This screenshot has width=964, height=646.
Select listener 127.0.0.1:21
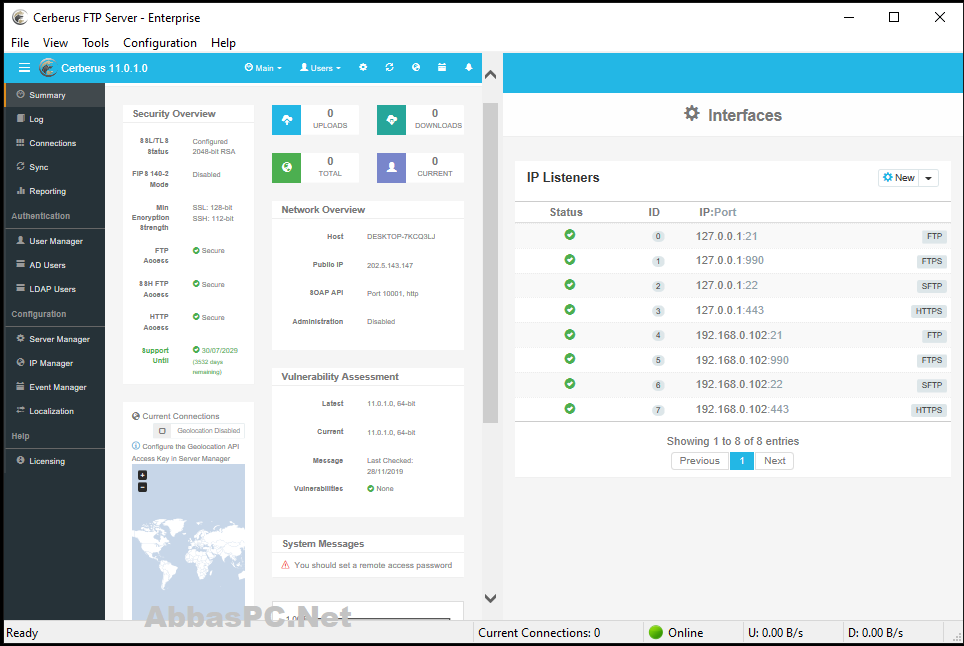point(733,236)
